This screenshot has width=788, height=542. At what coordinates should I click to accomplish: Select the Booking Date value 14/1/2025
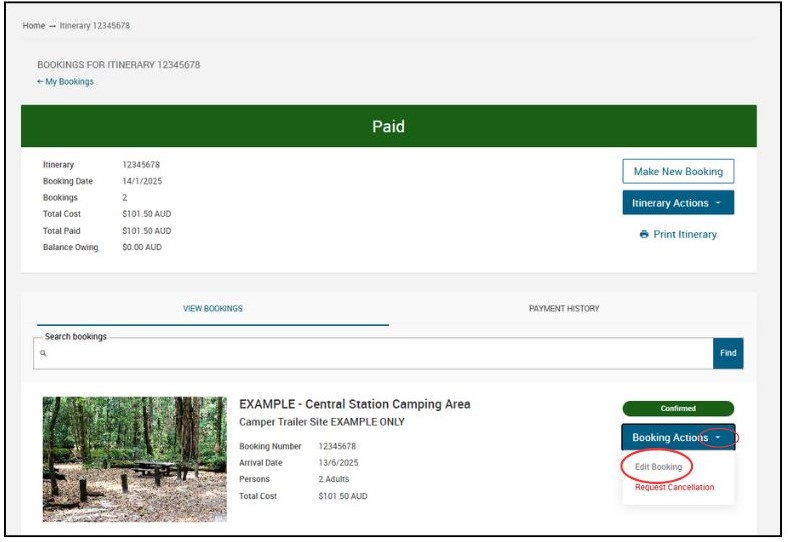pos(142,181)
